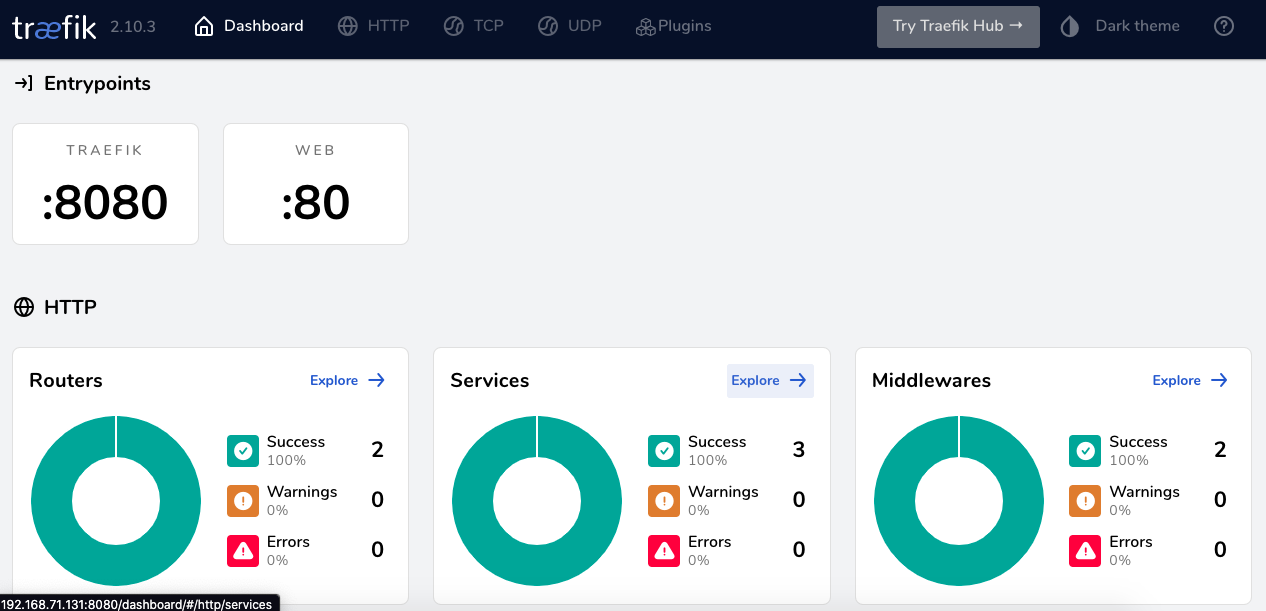
Task: Click the globe icon beside HTTP heading
Action: coord(24,307)
